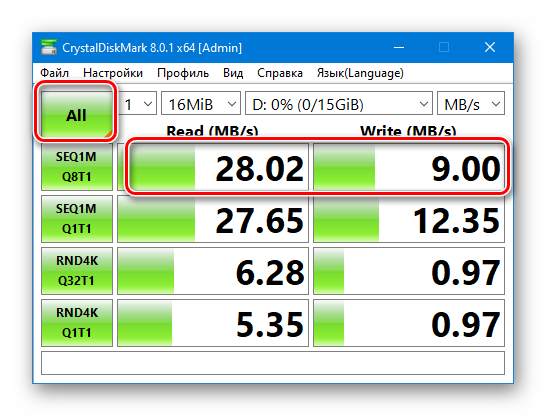Click the 28.02 read result

(213, 167)
